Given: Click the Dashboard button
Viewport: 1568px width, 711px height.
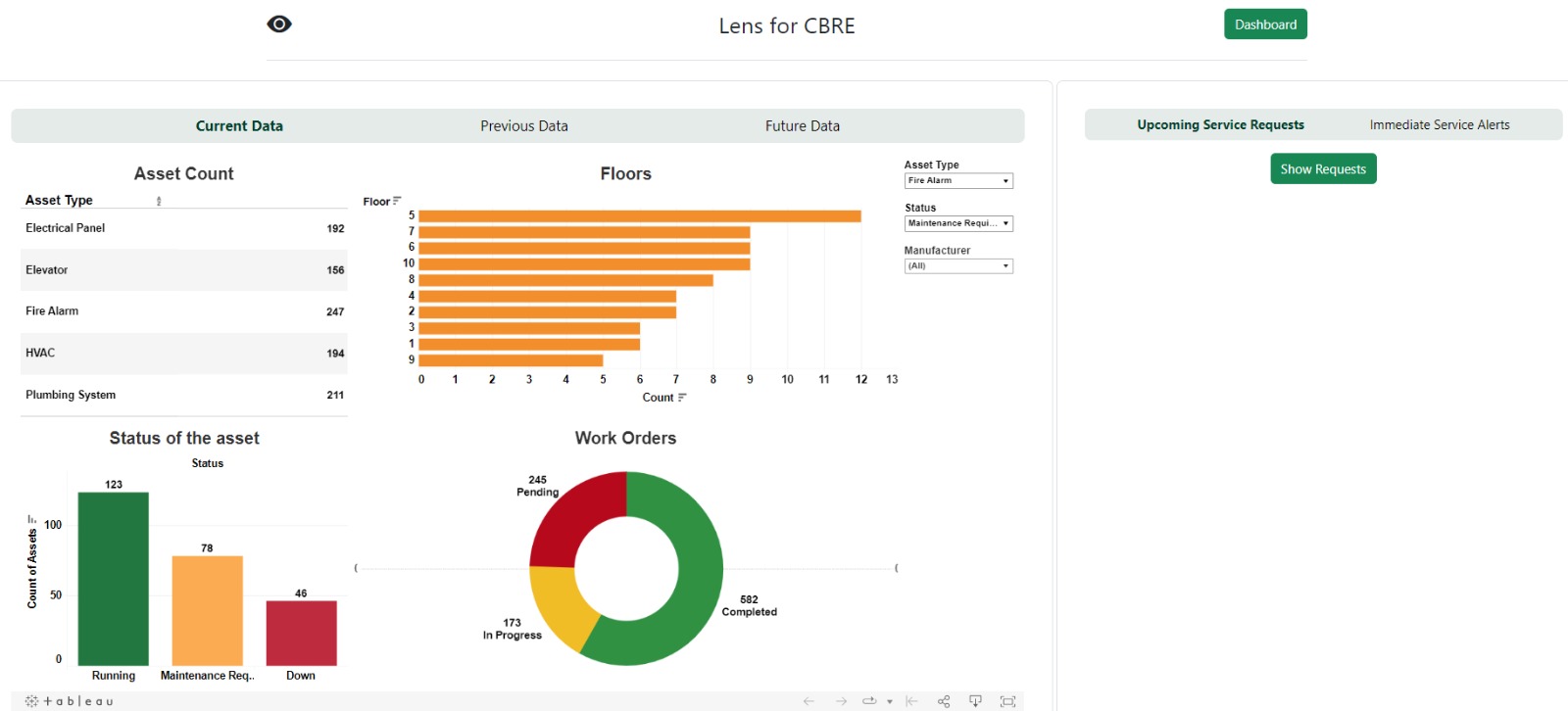Looking at the screenshot, I should [x=1265, y=24].
